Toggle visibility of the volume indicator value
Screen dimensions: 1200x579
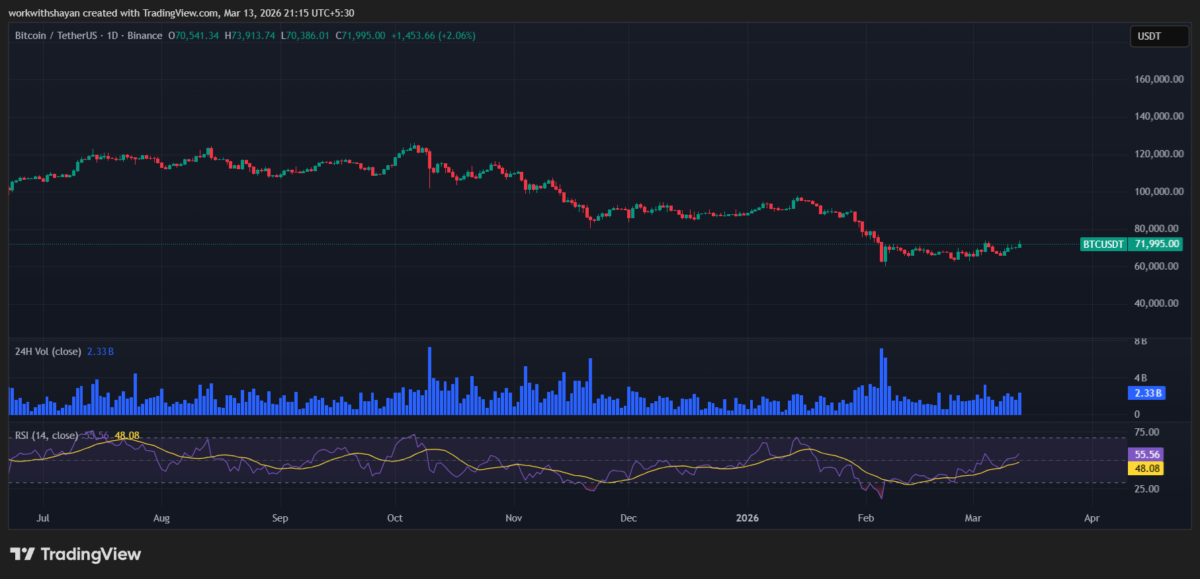tap(100, 352)
